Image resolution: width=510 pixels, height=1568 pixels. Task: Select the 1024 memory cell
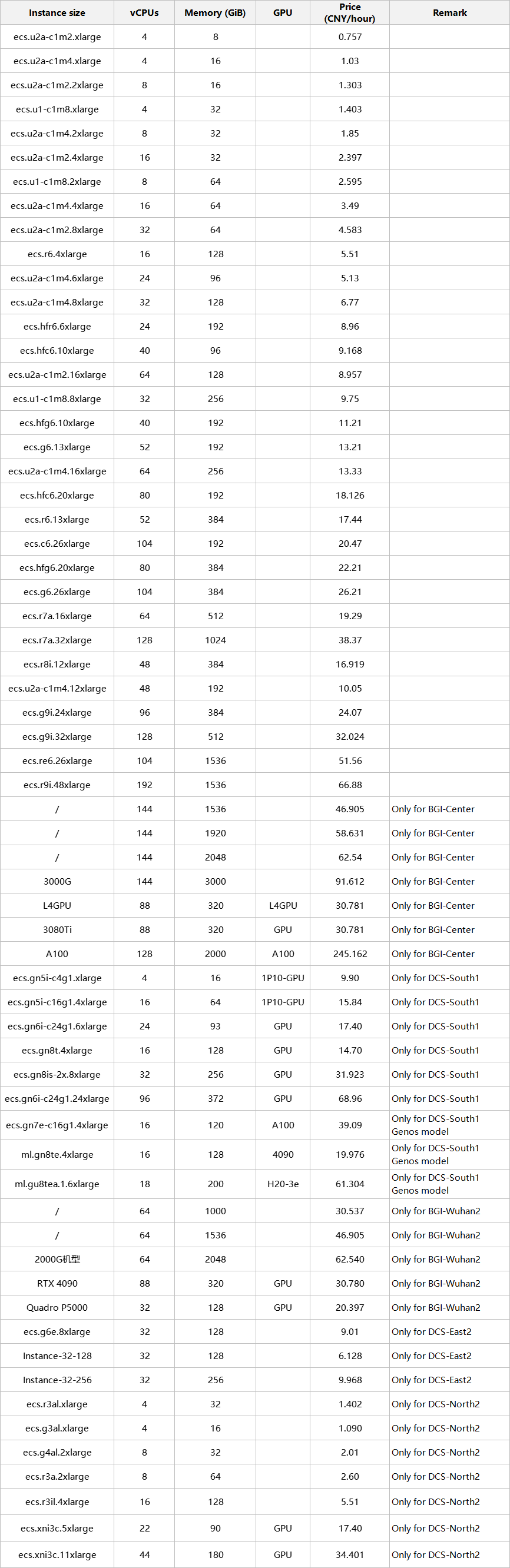click(x=215, y=640)
